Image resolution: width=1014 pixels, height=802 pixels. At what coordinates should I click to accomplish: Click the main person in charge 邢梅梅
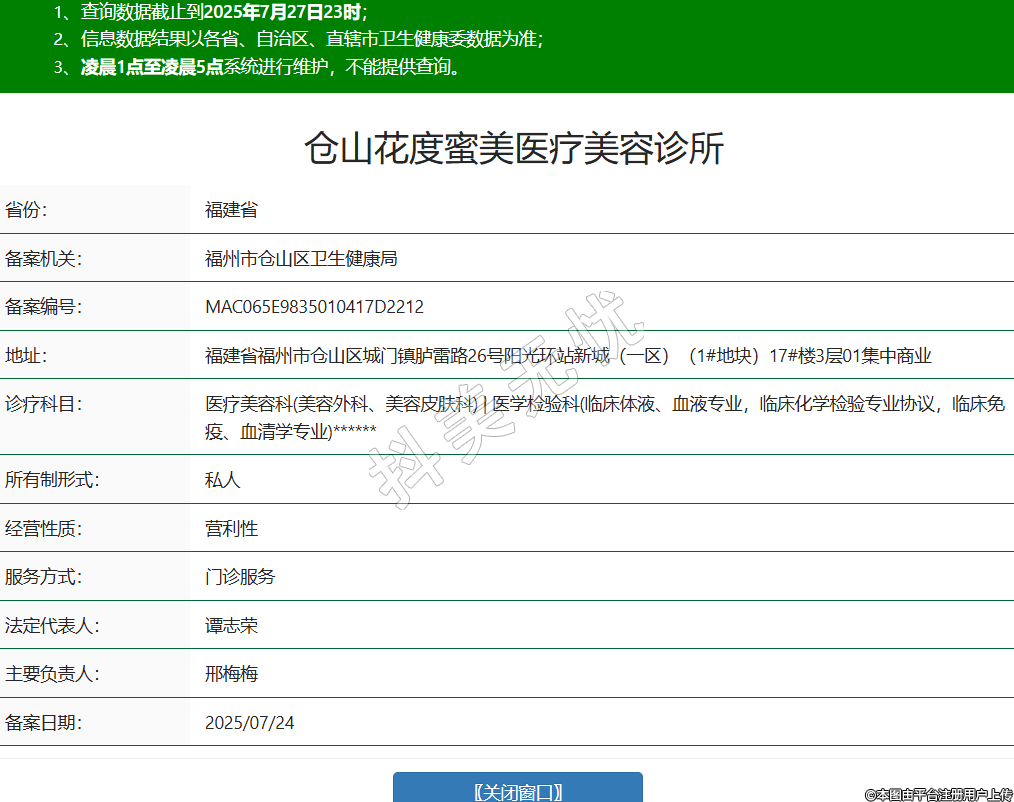click(231, 674)
